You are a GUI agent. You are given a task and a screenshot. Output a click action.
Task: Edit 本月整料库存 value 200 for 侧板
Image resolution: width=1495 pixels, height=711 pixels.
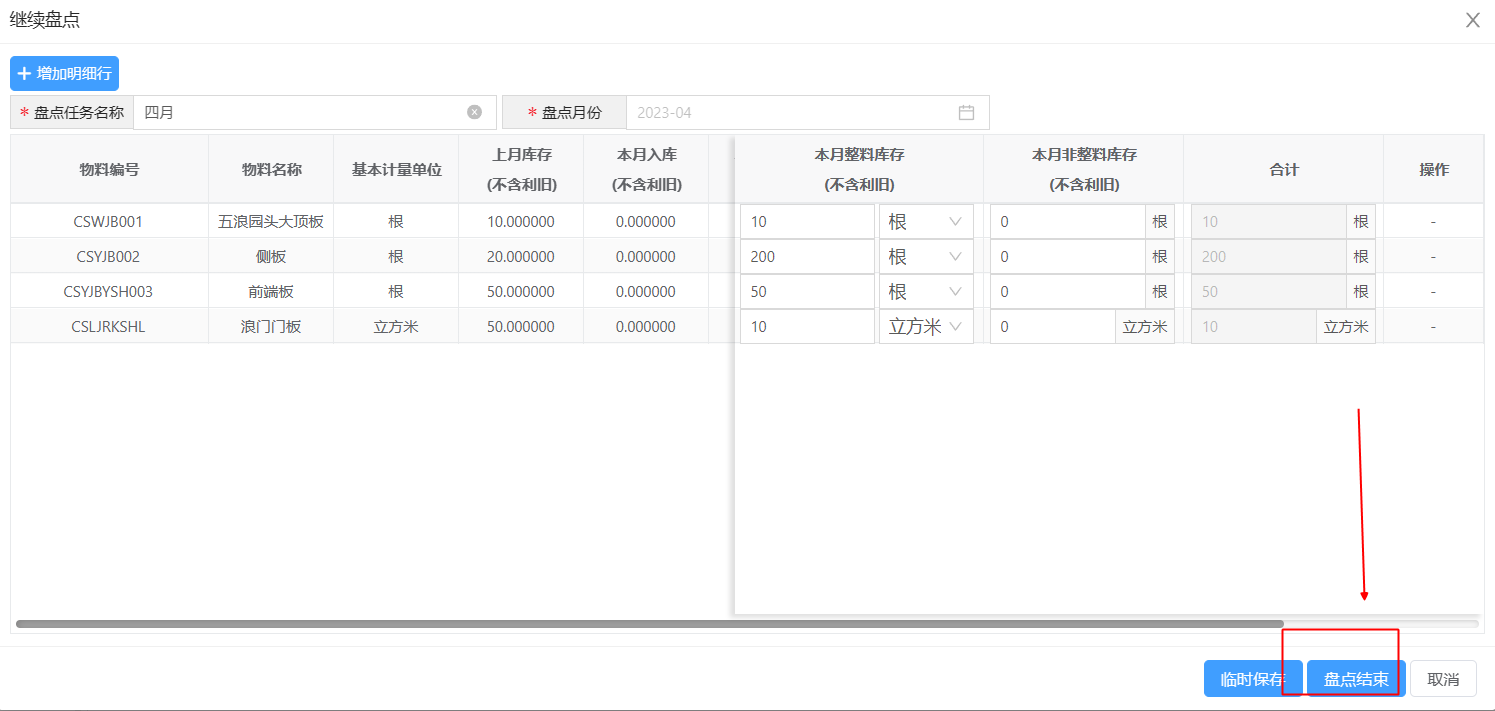[806, 257]
